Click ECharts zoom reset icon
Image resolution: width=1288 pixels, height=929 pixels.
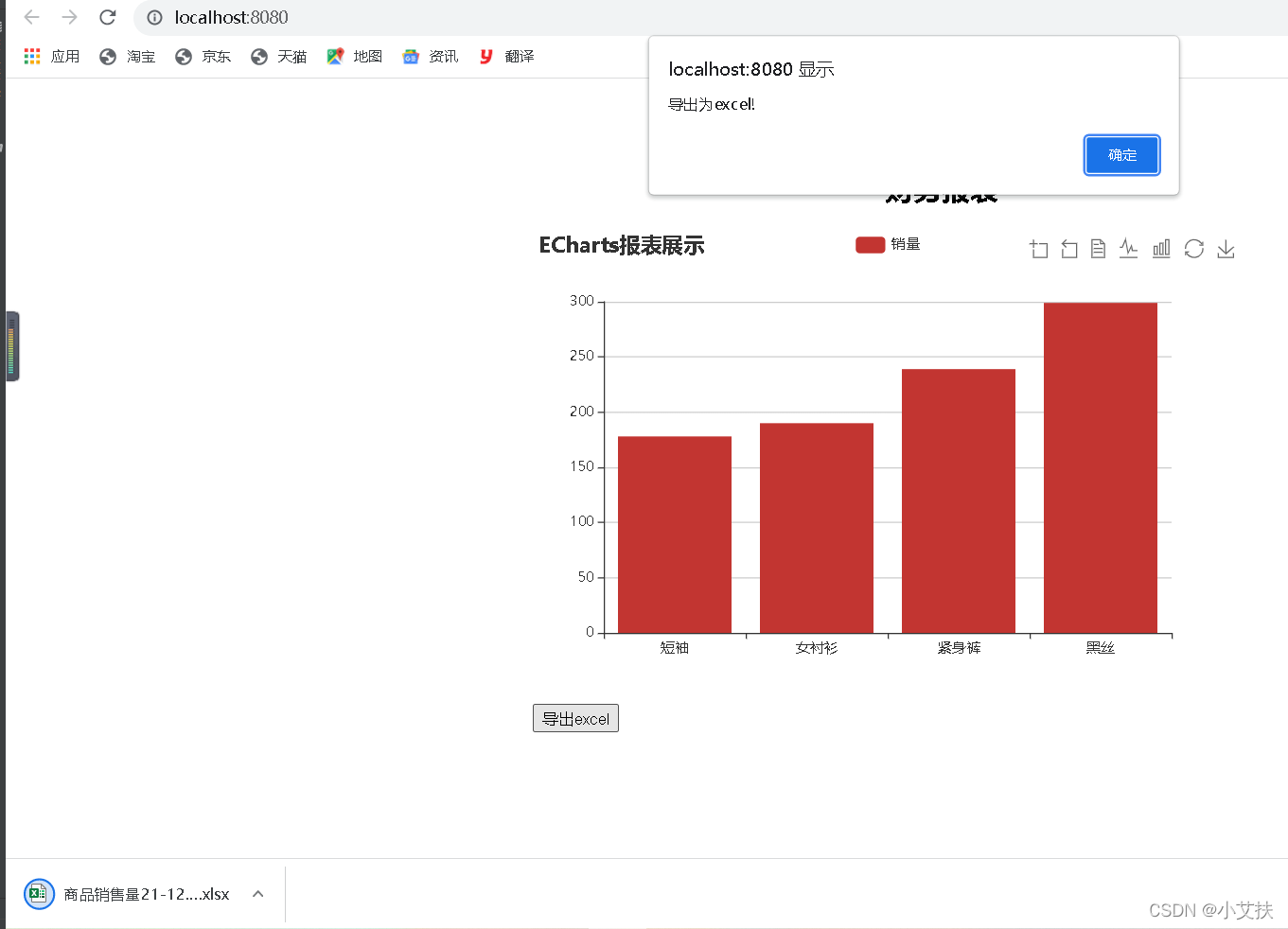(1069, 249)
